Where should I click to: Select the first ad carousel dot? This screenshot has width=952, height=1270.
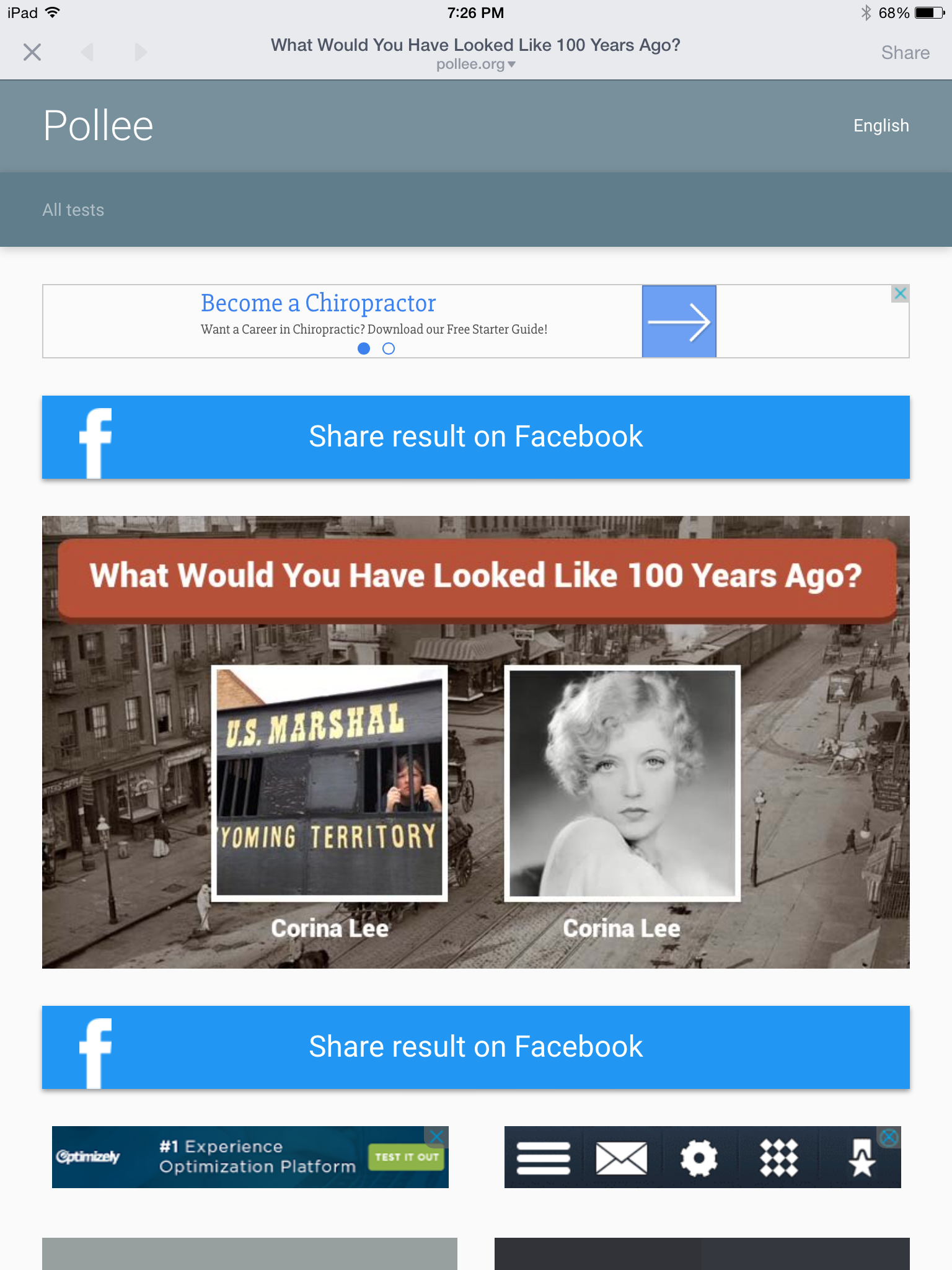tap(364, 349)
